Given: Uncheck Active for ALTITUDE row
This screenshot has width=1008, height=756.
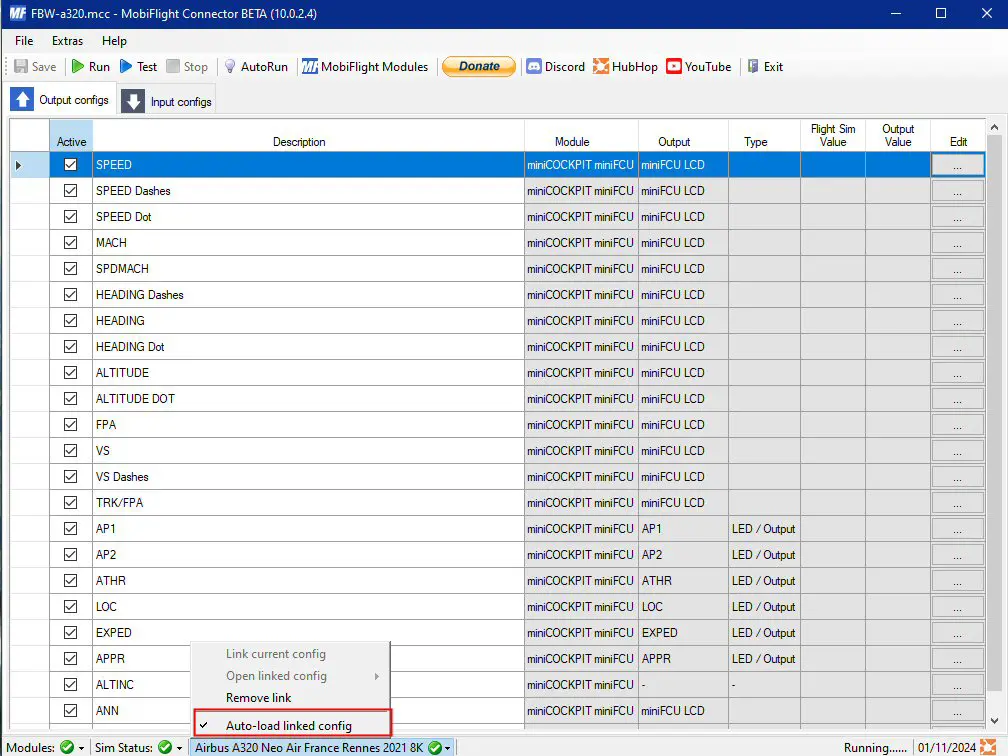Looking at the screenshot, I should click(71, 372).
